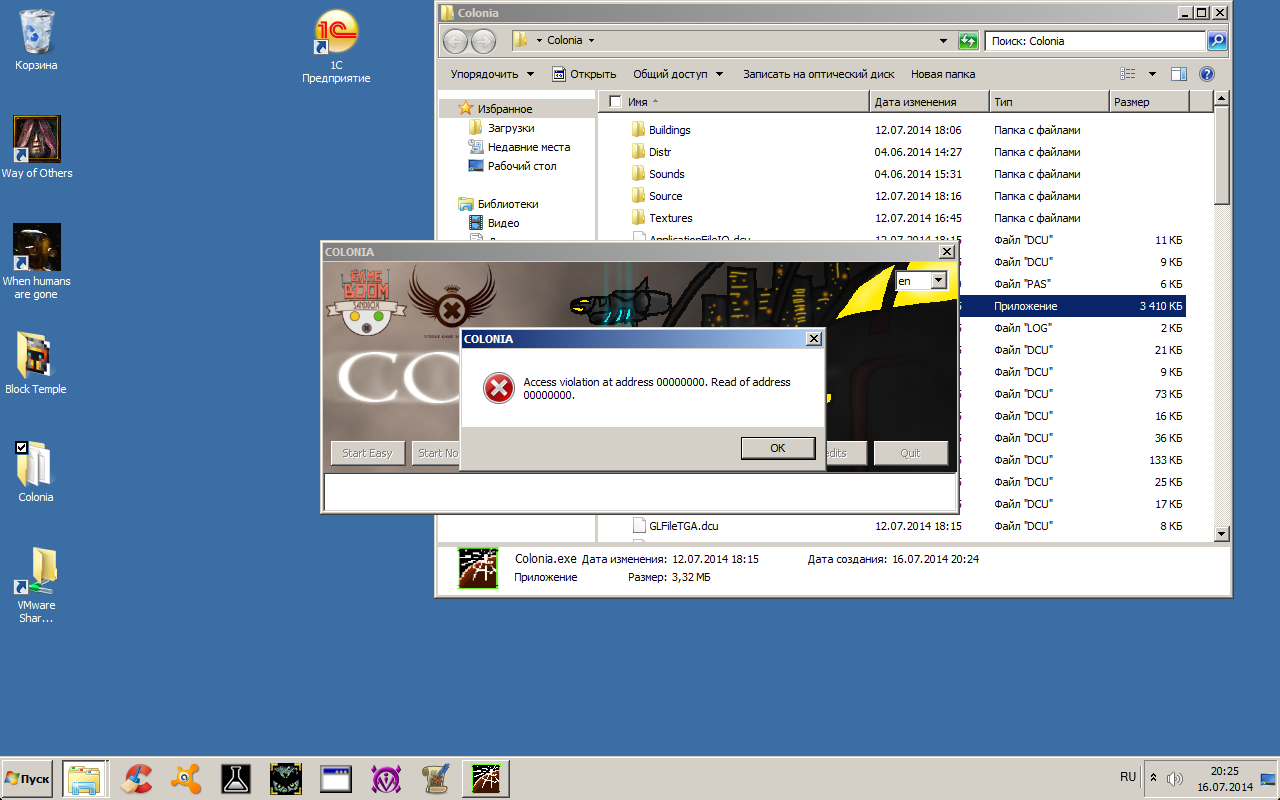
Task: Click the Поиск: Colonia search field
Action: [x=1095, y=41]
